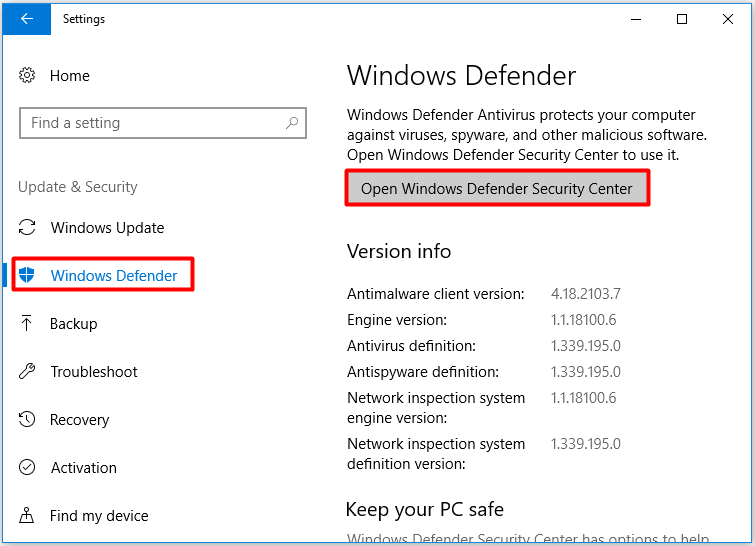Click the 'Network inspection system engine version:' label
Image resolution: width=755 pixels, height=546 pixels.
436,408
